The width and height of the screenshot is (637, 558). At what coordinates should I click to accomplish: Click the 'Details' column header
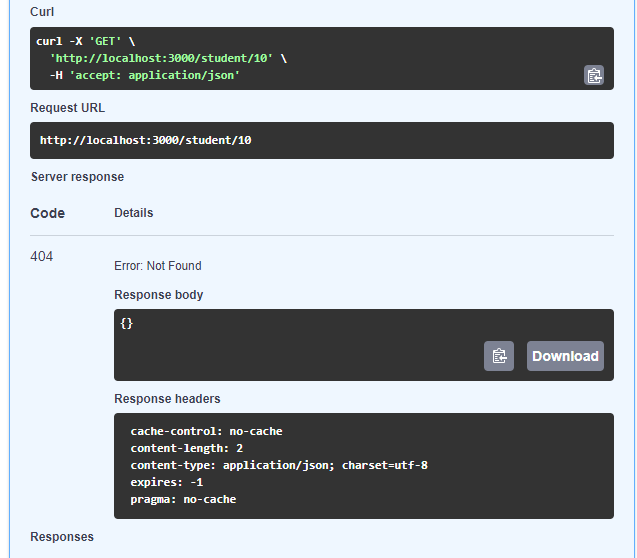[x=134, y=213]
